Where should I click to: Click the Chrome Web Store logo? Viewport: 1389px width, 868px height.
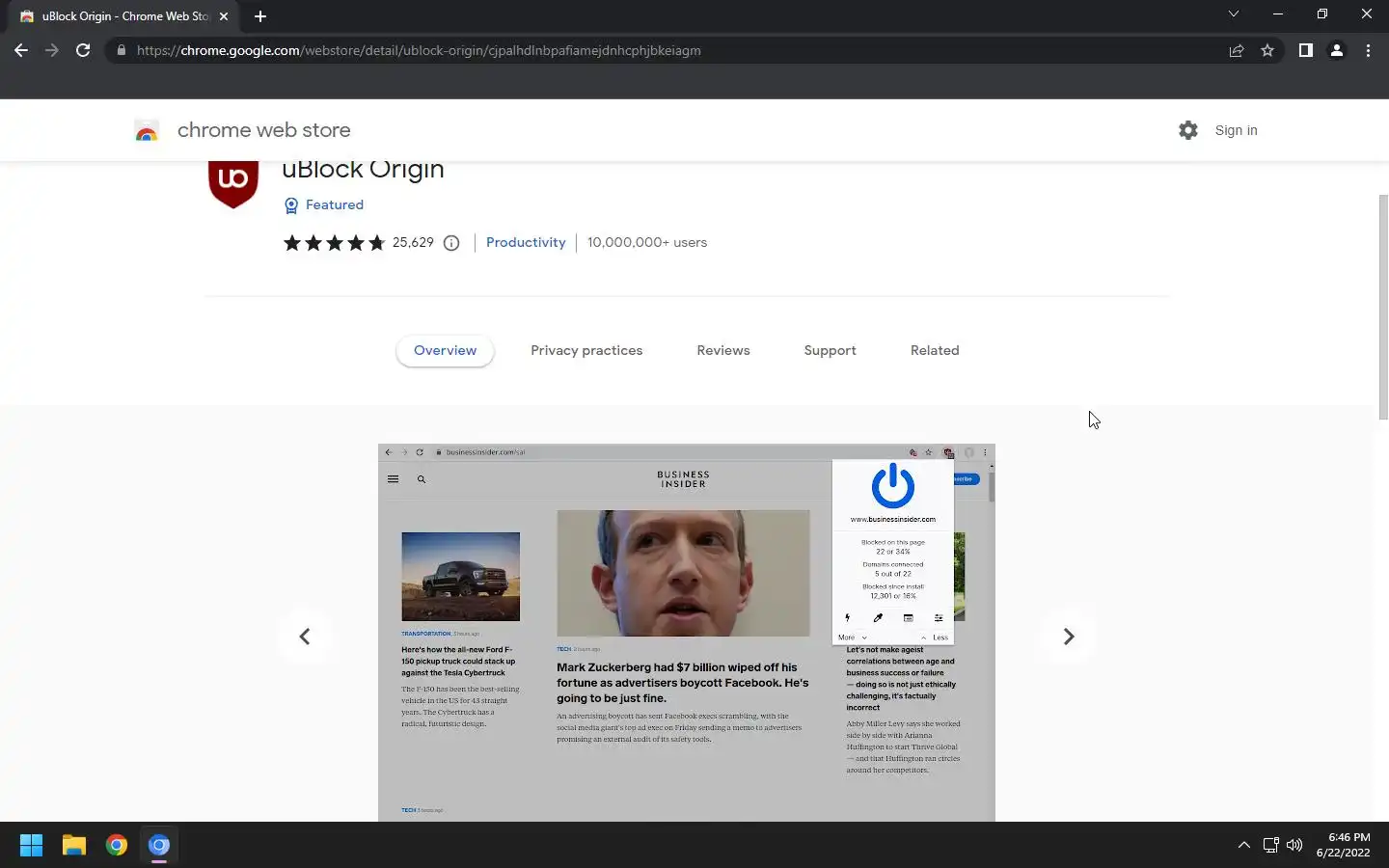[x=147, y=131]
